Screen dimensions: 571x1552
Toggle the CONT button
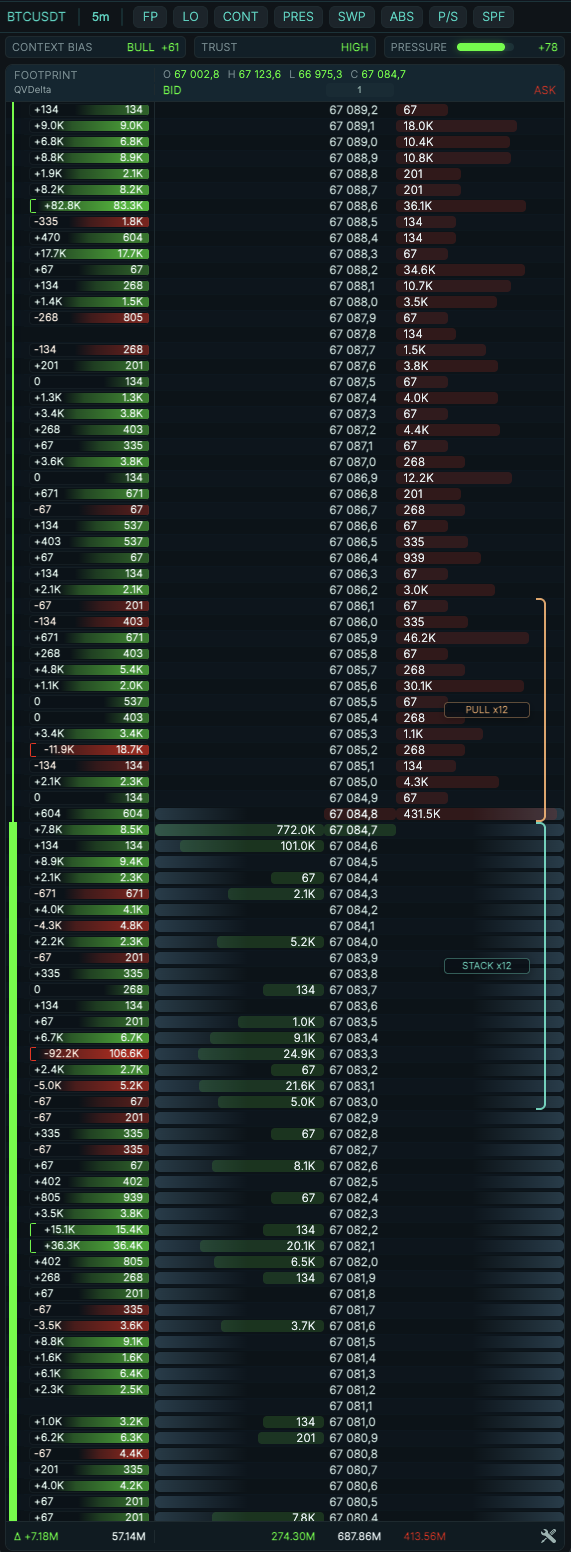[241, 16]
